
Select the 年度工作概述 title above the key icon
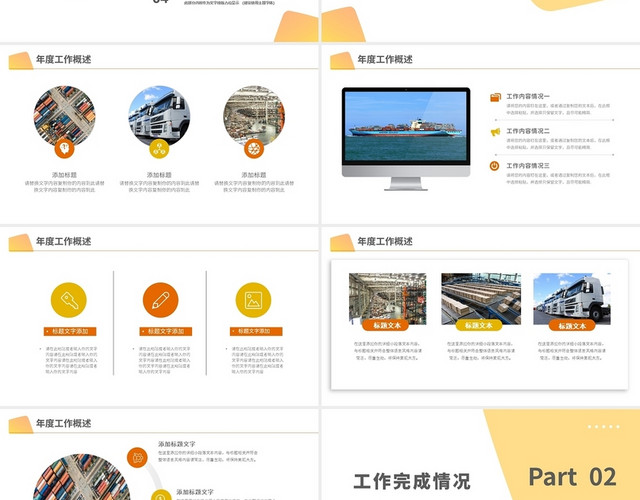pyautogui.click(x=63, y=242)
